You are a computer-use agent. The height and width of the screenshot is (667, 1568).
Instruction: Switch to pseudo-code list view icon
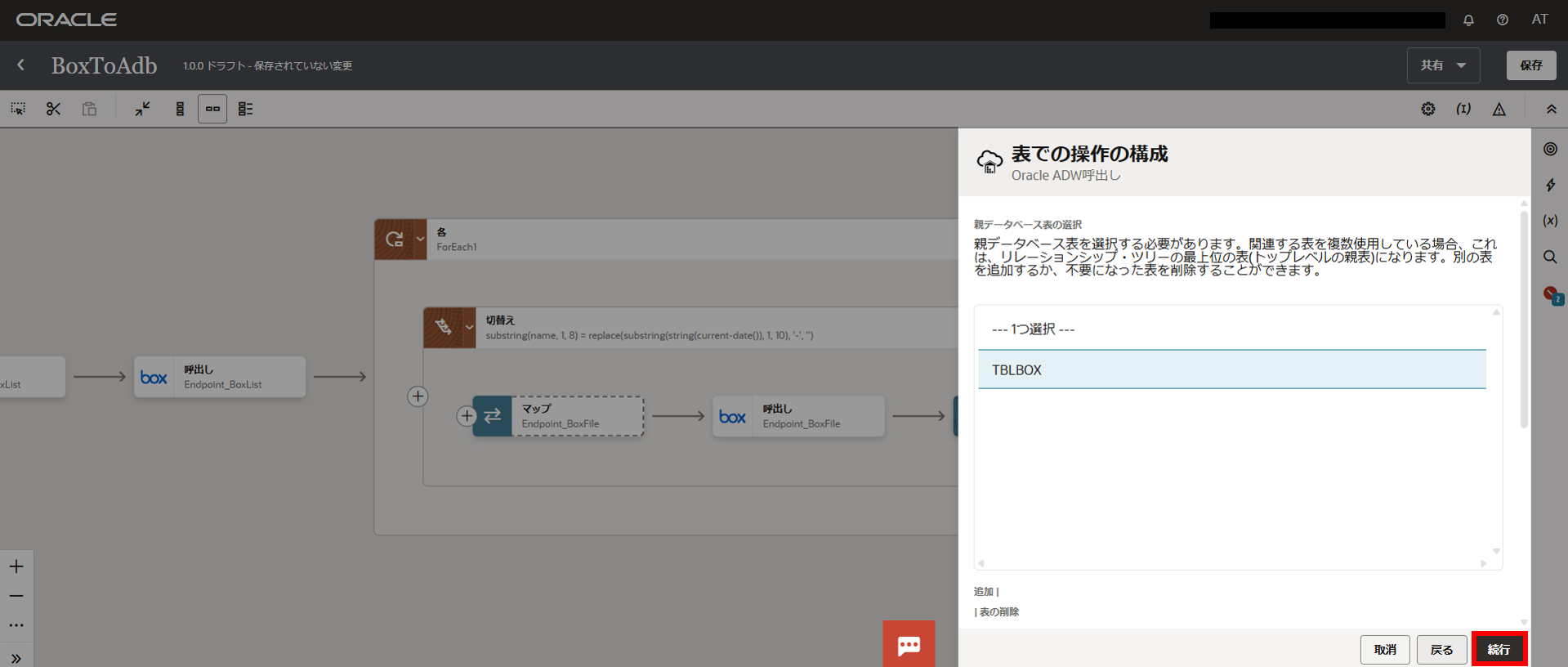click(245, 109)
